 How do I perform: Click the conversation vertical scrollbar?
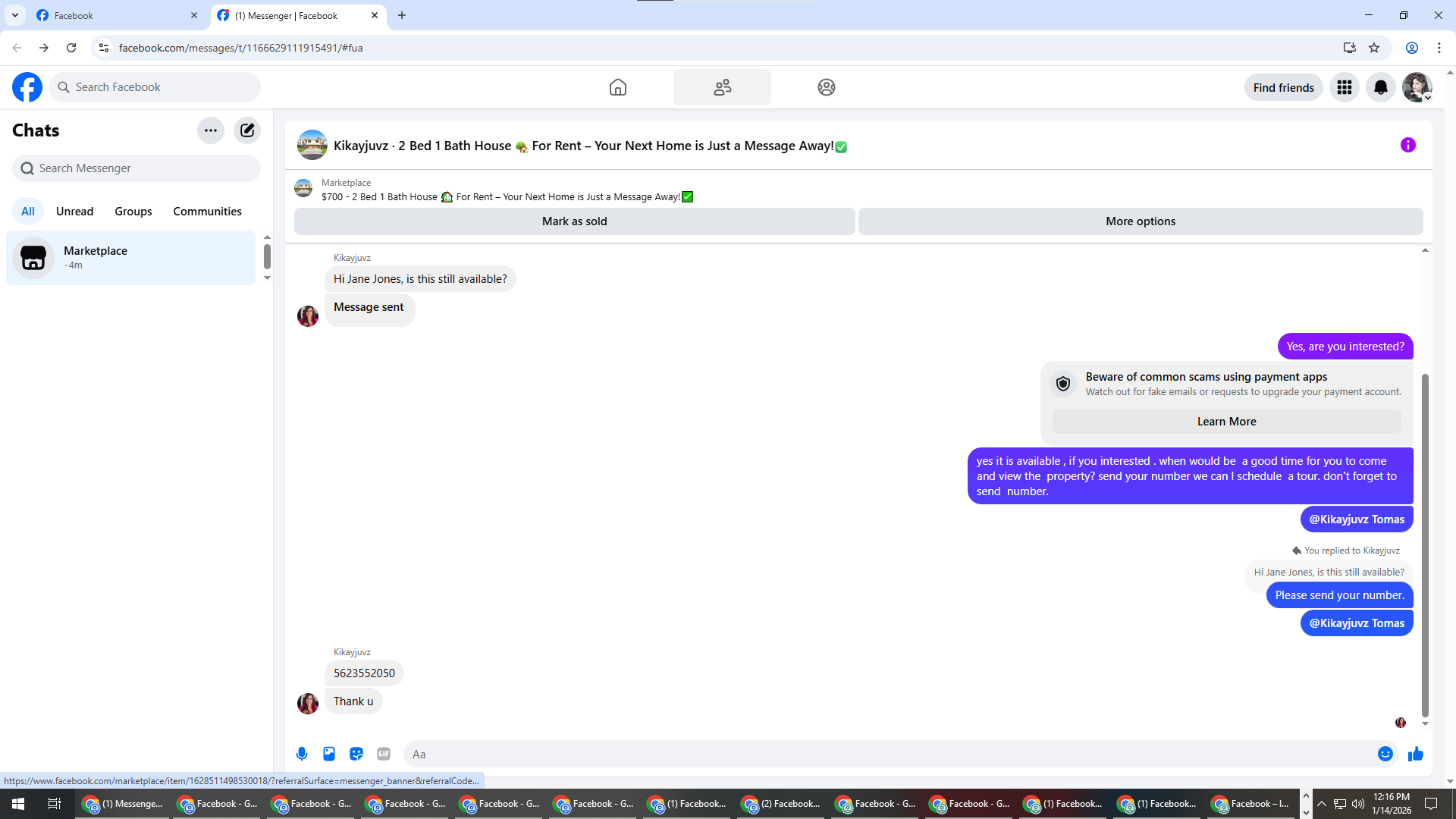(1425, 546)
